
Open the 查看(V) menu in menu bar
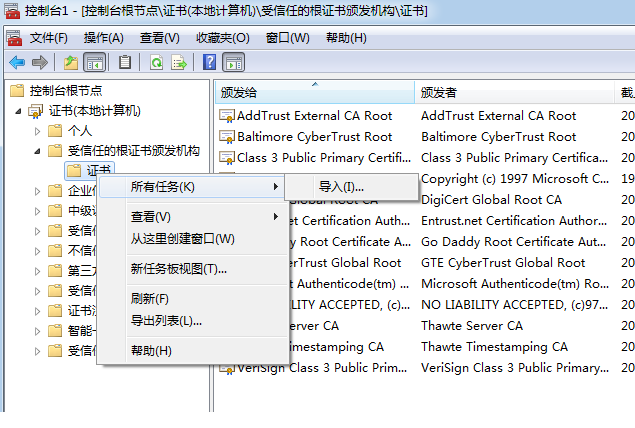160,38
